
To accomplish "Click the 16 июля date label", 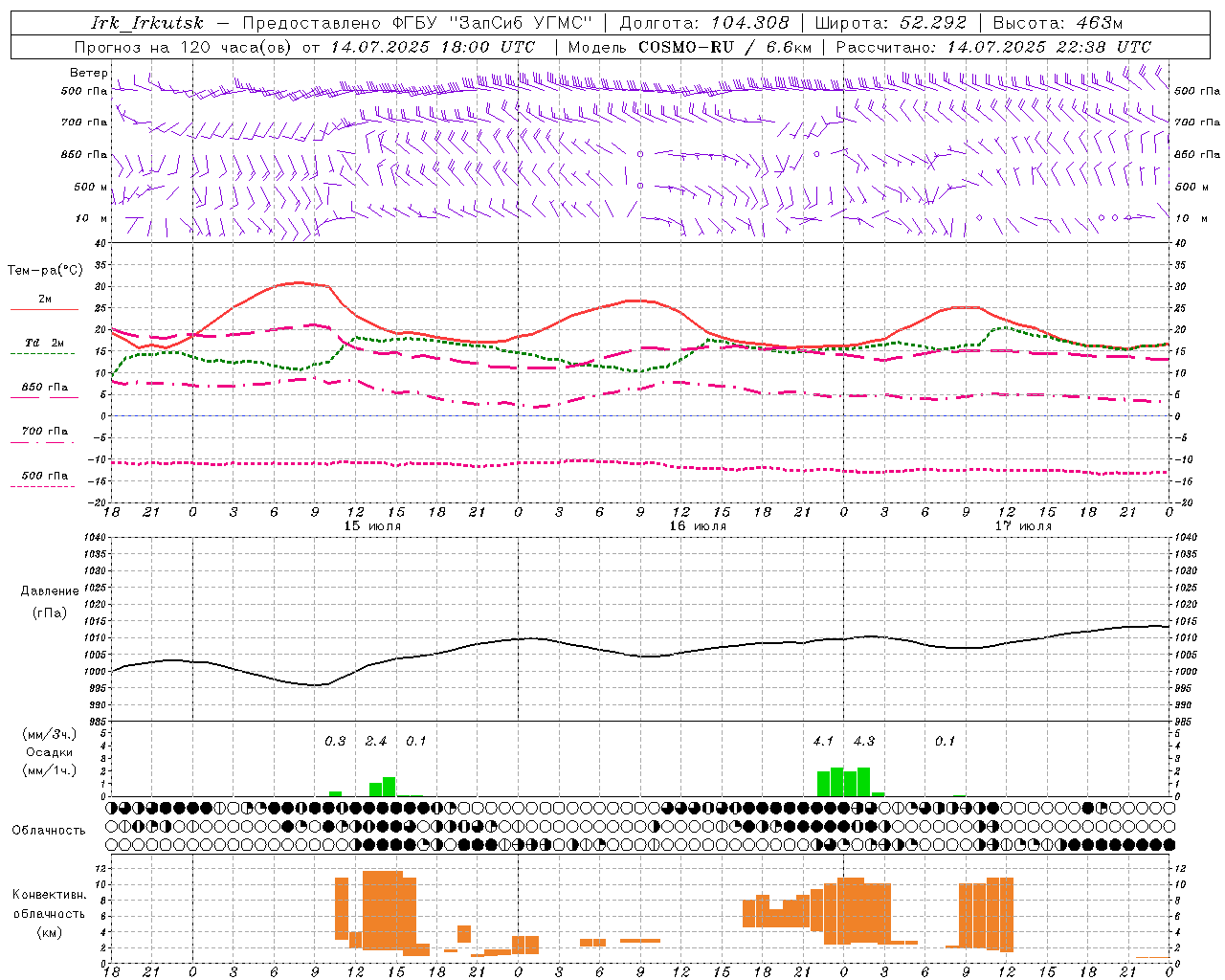I will point(698,526).
